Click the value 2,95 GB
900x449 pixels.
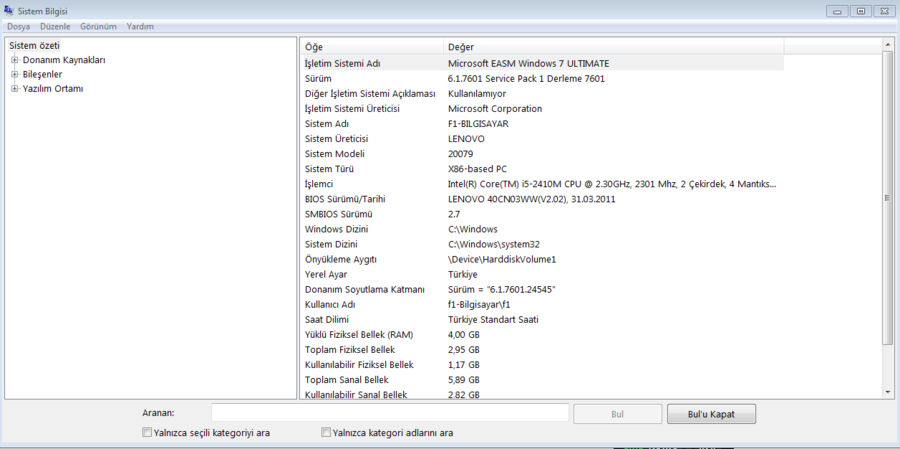pyautogui.click(x=464, y=350)
